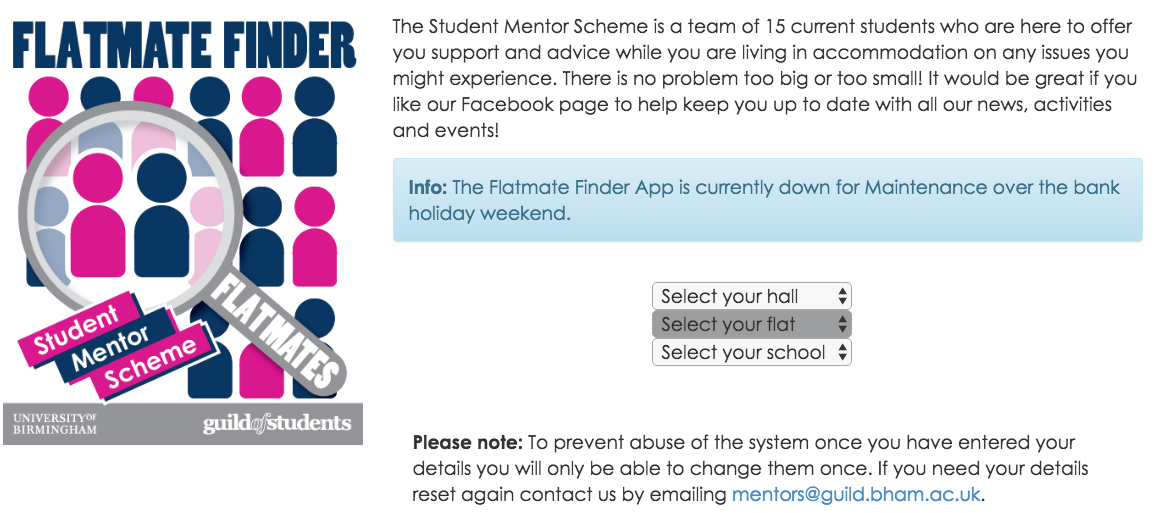Open the "Select your hall" dropdown
The width and height of the screenshot is (1155, 513).
(x=751, y=296)
